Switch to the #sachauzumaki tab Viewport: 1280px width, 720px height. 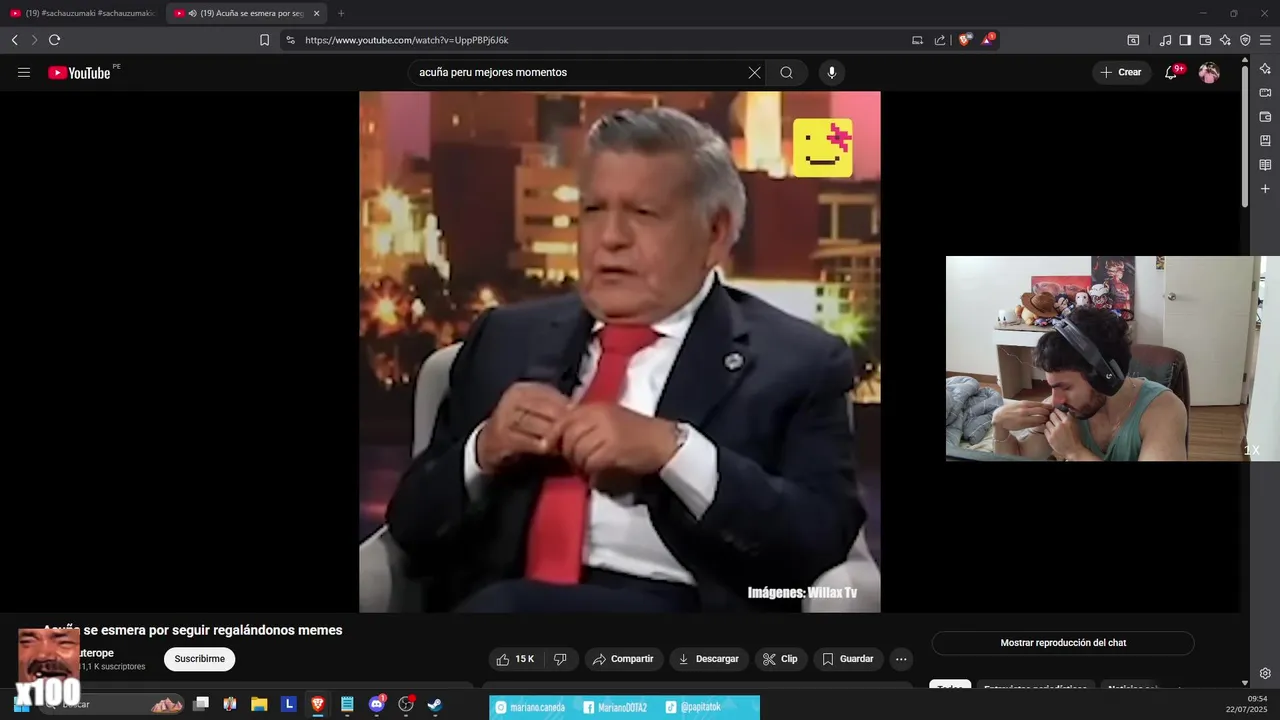[83, 13]
